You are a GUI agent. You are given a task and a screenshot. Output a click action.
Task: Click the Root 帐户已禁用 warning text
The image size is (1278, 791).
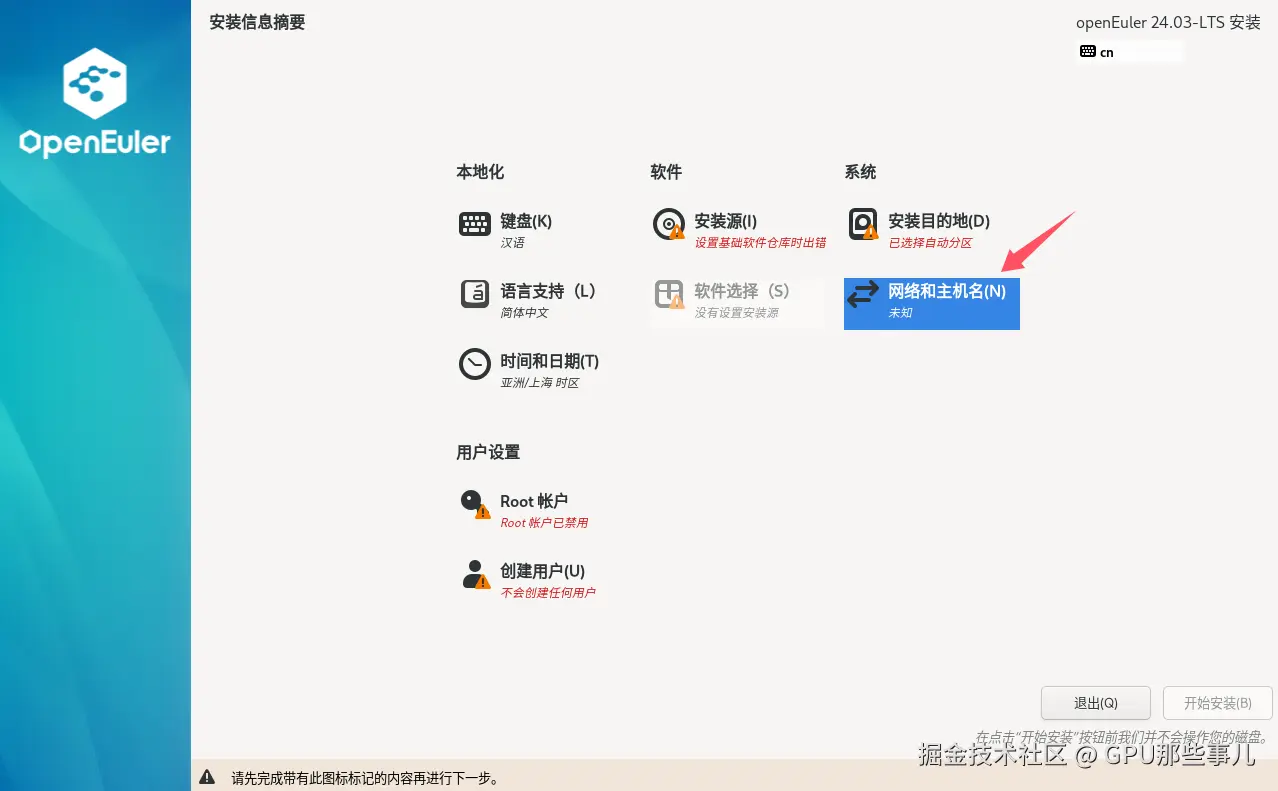(546, 522)
